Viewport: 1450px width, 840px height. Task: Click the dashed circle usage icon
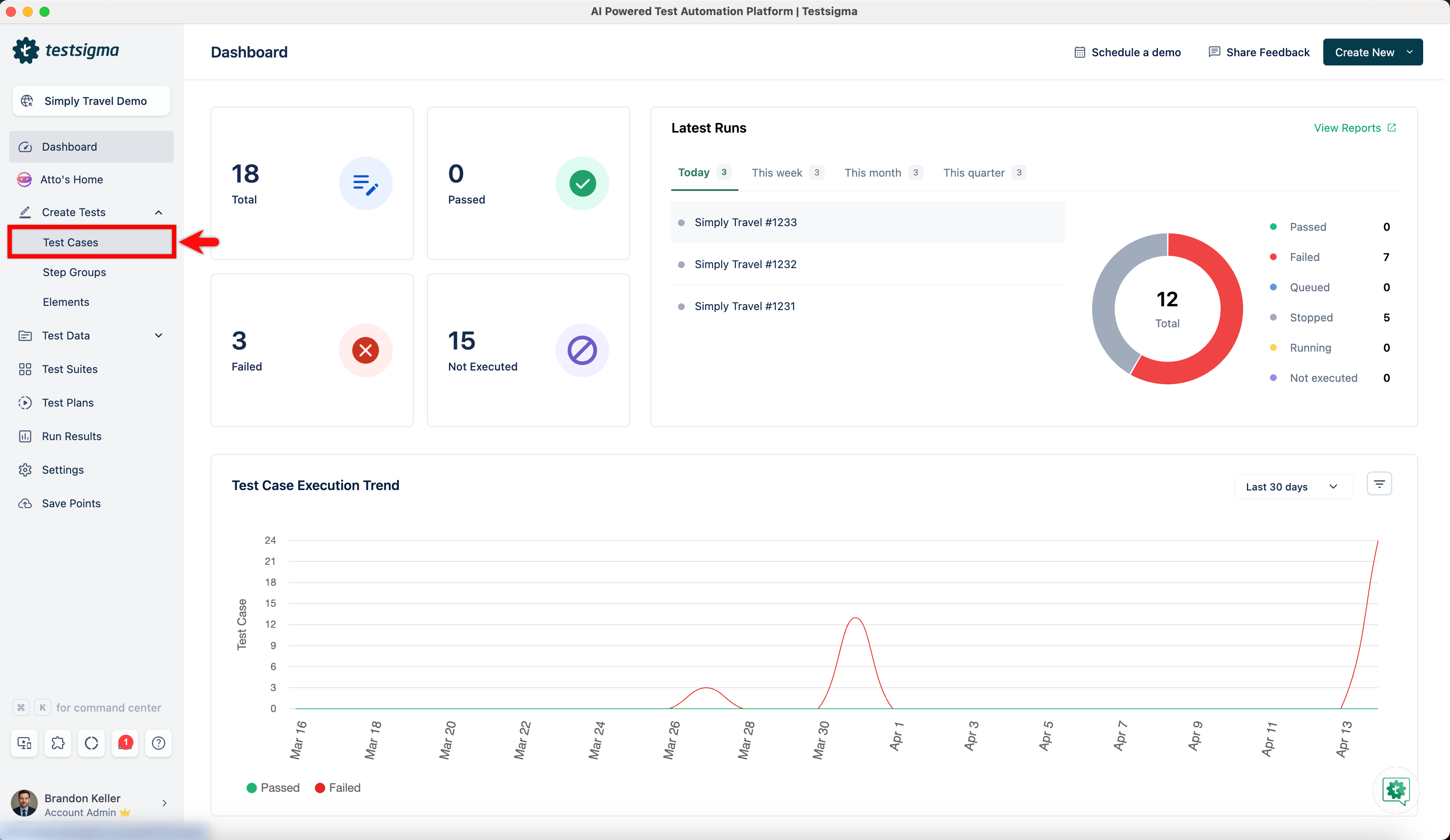point(91,743)
